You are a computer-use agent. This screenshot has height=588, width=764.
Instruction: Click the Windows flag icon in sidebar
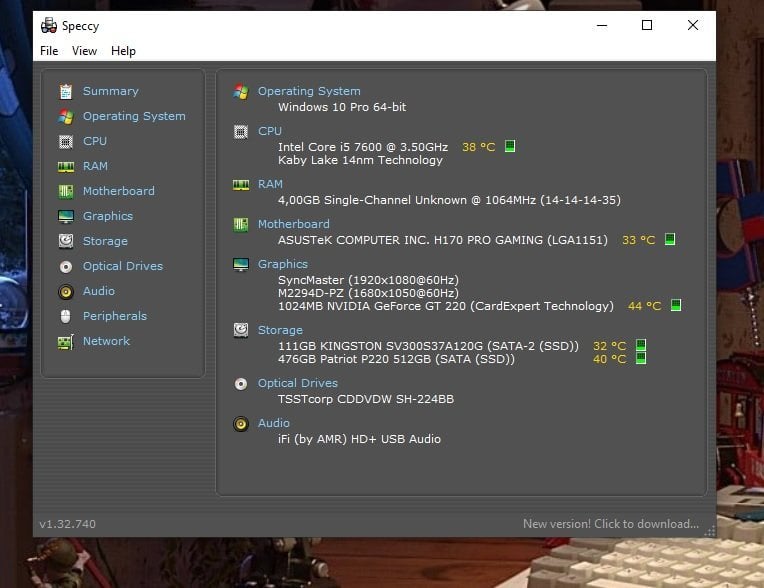[66, 116]
